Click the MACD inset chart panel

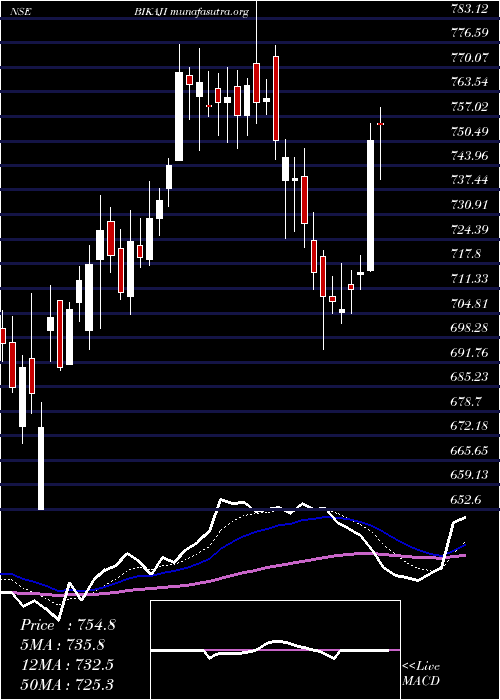click(275, 650)
